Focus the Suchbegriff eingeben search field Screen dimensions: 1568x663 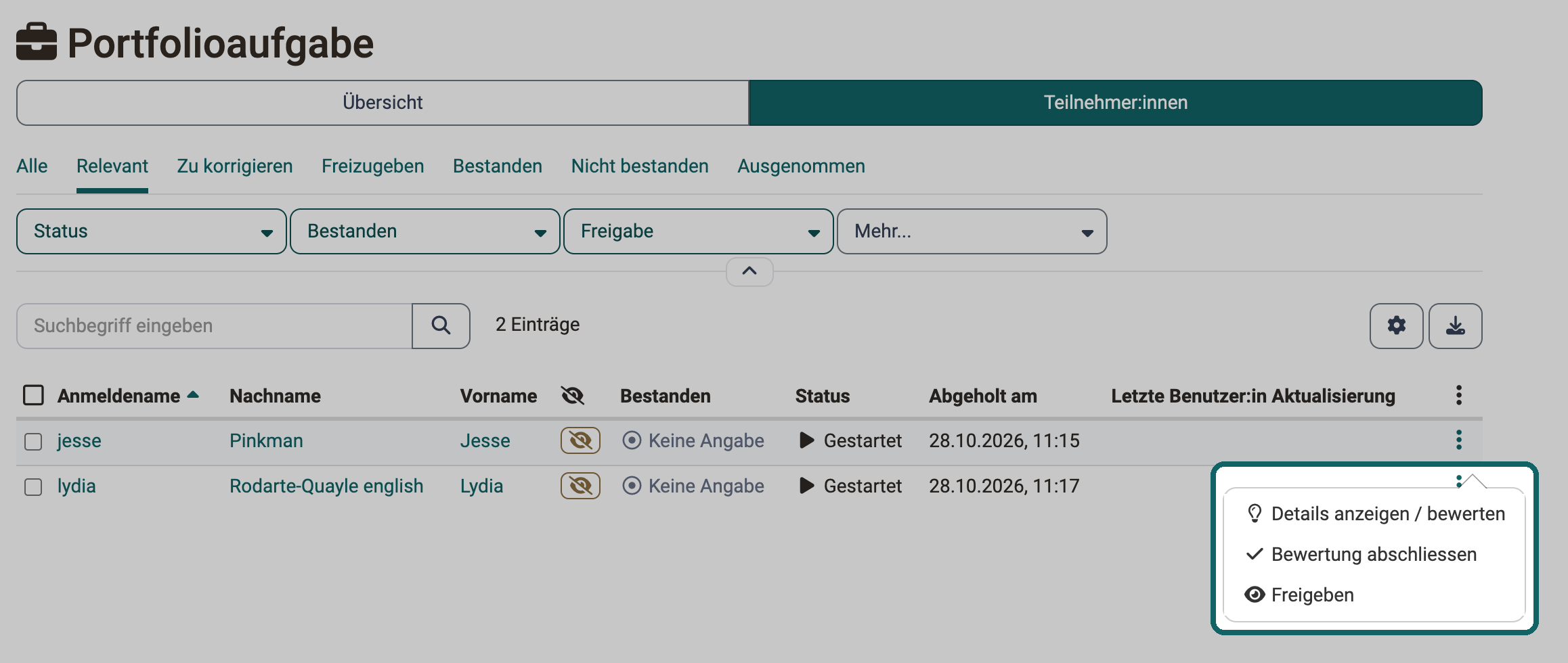click(215, 326)
